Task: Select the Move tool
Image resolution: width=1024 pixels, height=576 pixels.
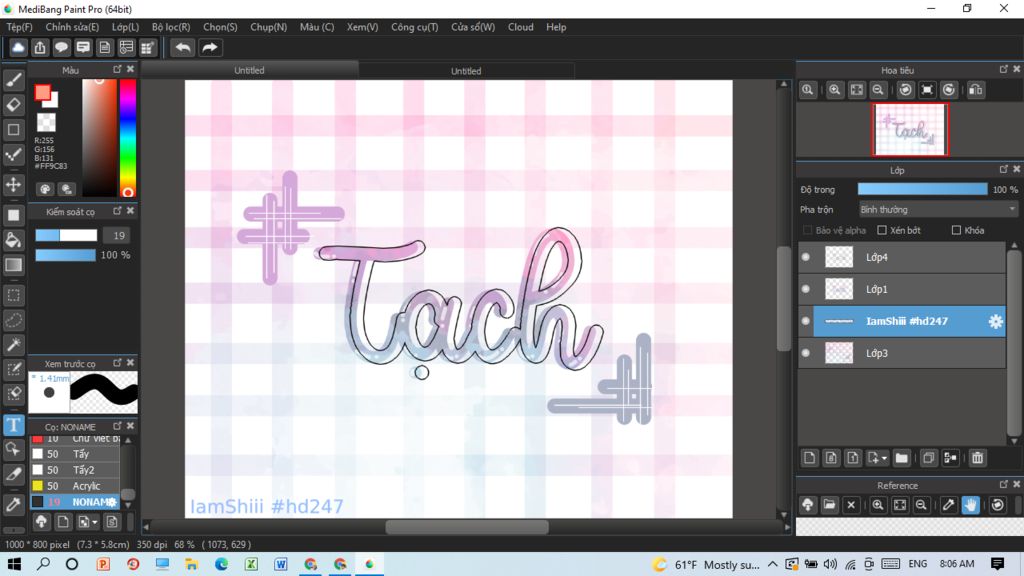Action: [x=13, y=185]
